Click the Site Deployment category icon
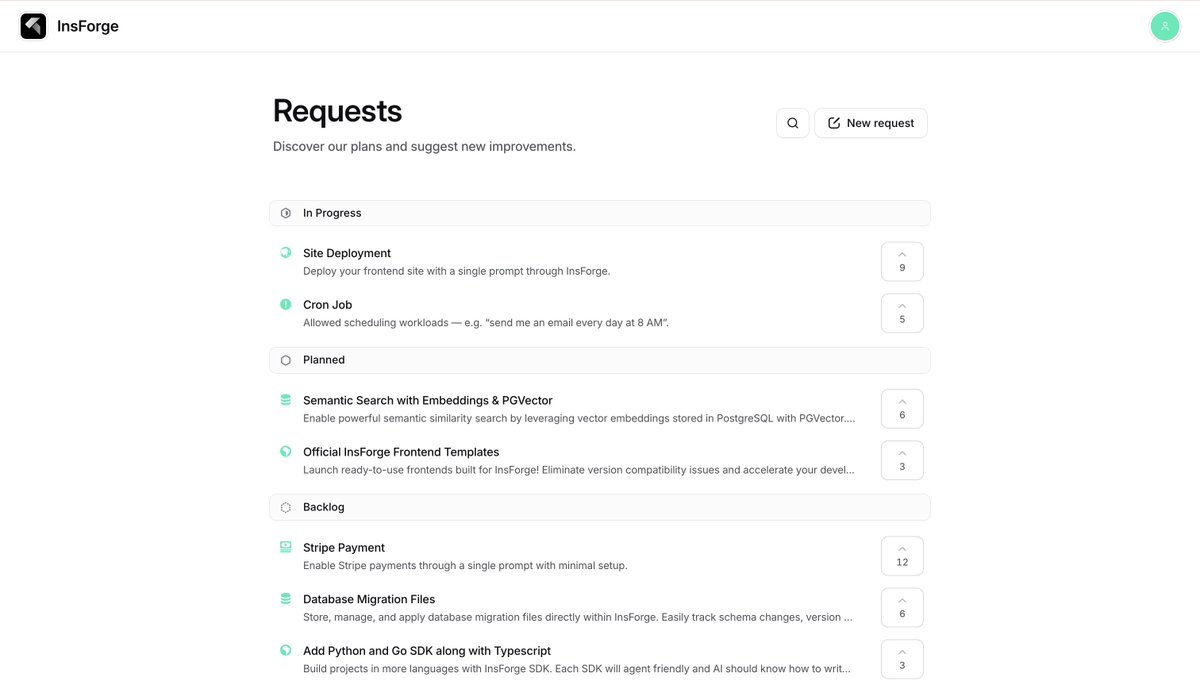This screenshot has height=681, width=1200. click(x=286, y=253)
